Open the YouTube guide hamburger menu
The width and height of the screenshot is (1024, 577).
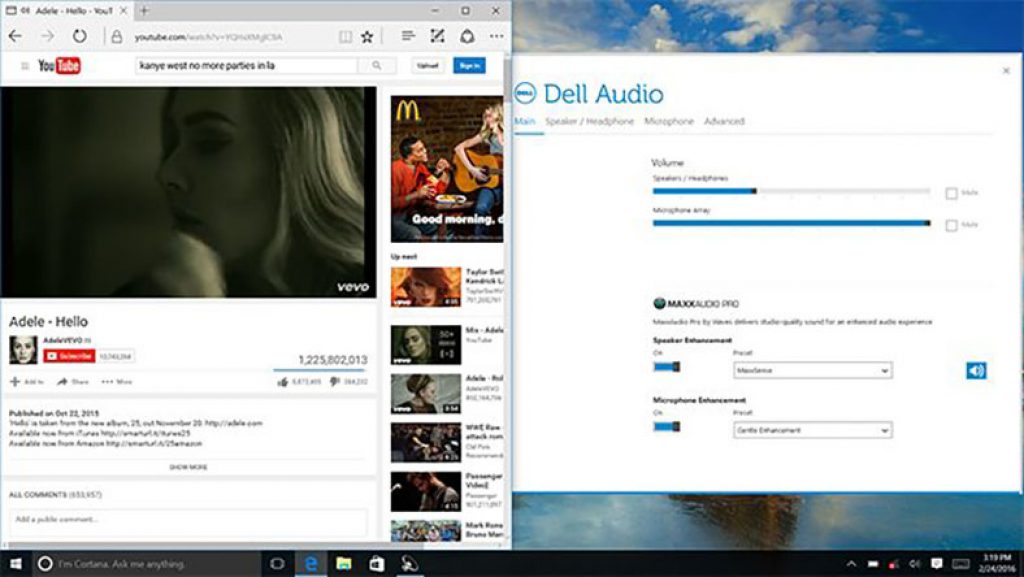25,66
